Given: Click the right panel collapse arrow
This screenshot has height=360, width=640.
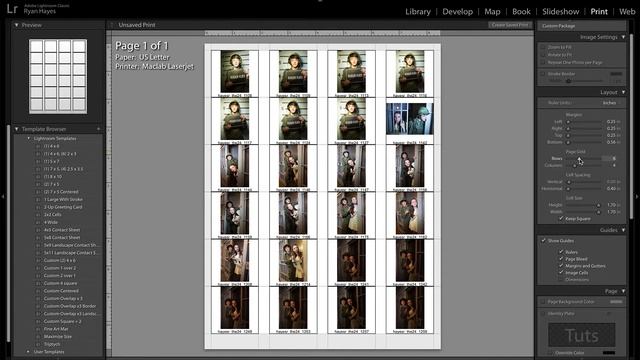Looking at the screenshot, I should tap(637, 196).
